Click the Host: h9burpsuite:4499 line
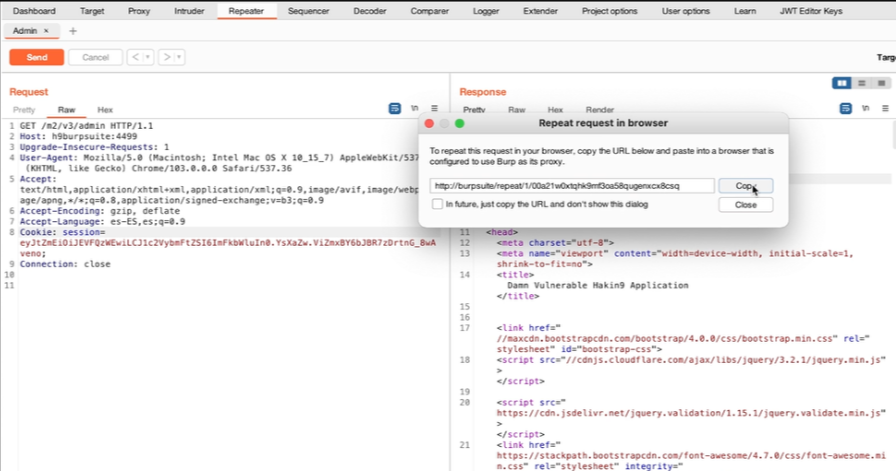The height and width of the screenshot is (471, 896). point(78,137)
